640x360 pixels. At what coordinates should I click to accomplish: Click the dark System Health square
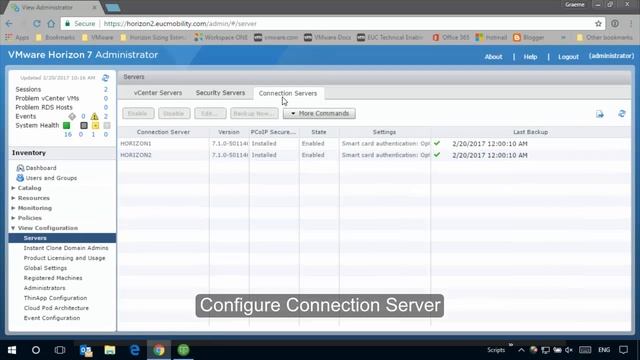coord(84,125)
